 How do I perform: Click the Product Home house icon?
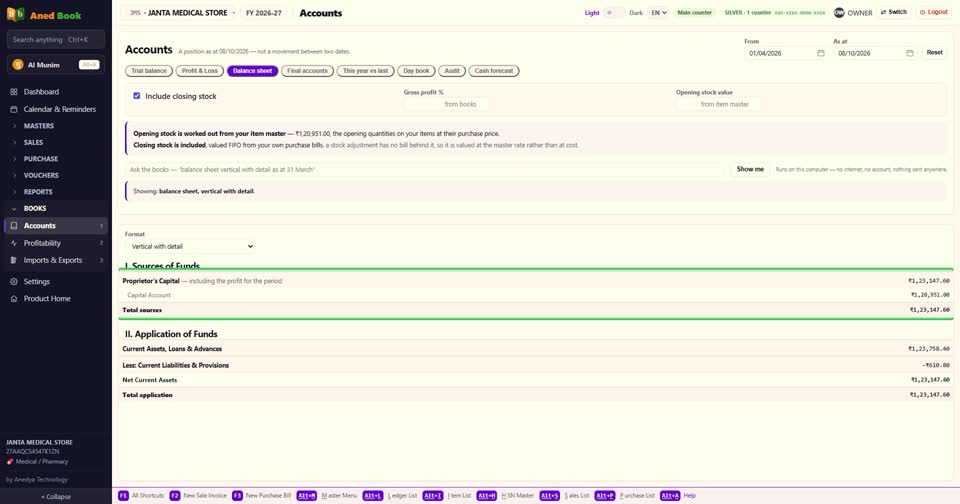point(13,299)
